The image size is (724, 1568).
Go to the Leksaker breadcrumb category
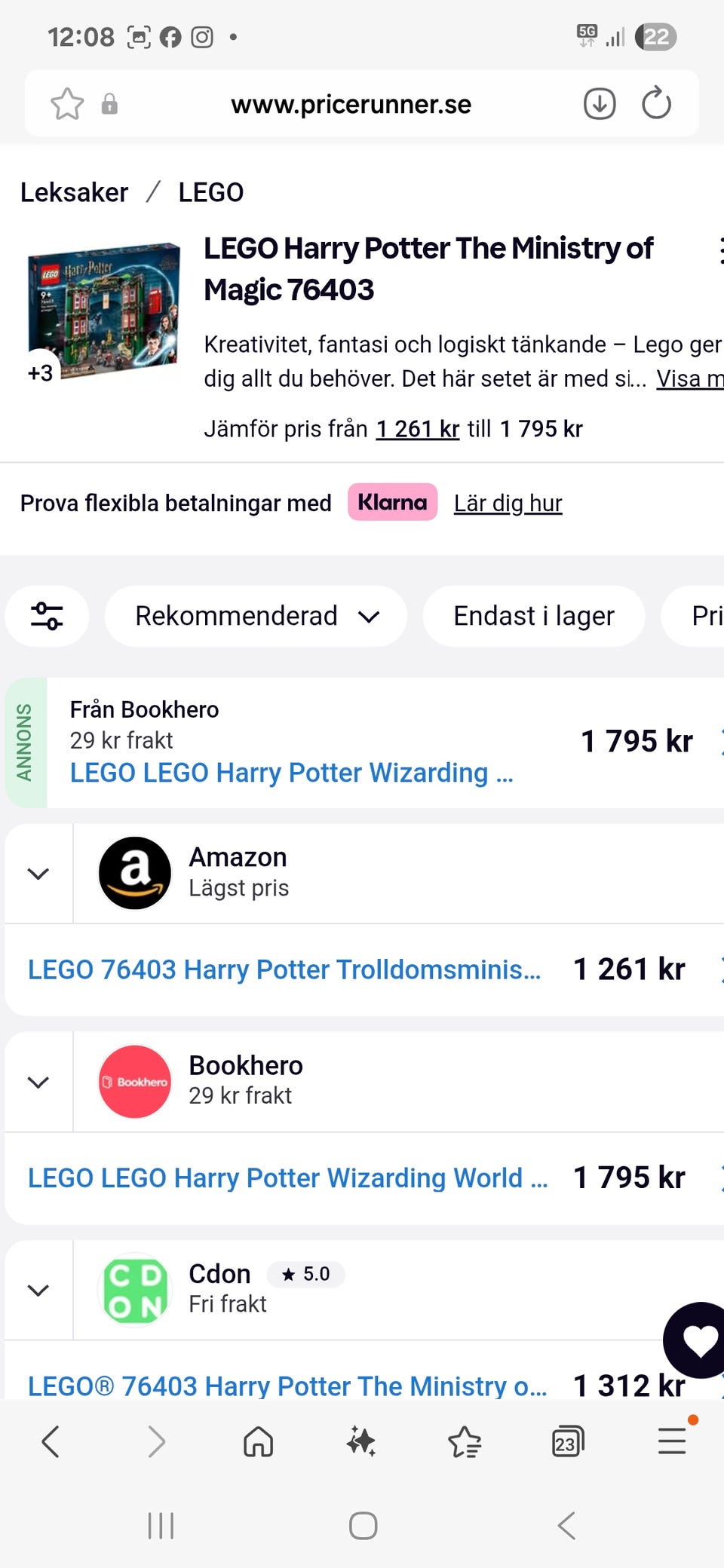[74, 192]
